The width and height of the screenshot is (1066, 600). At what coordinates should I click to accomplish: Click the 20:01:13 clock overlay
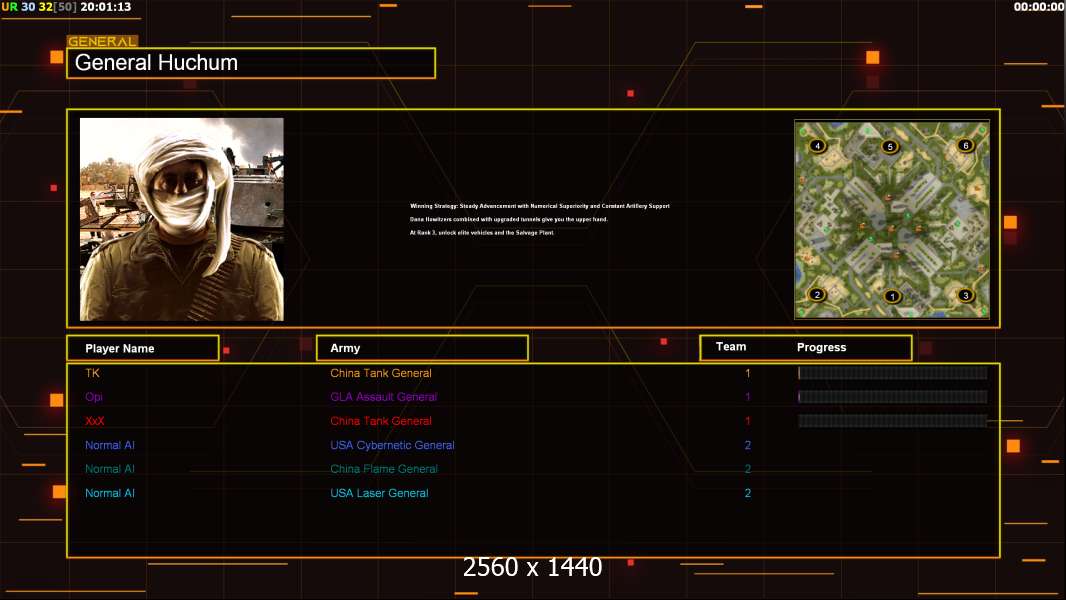pyautogui.click(x=105, y=7)
